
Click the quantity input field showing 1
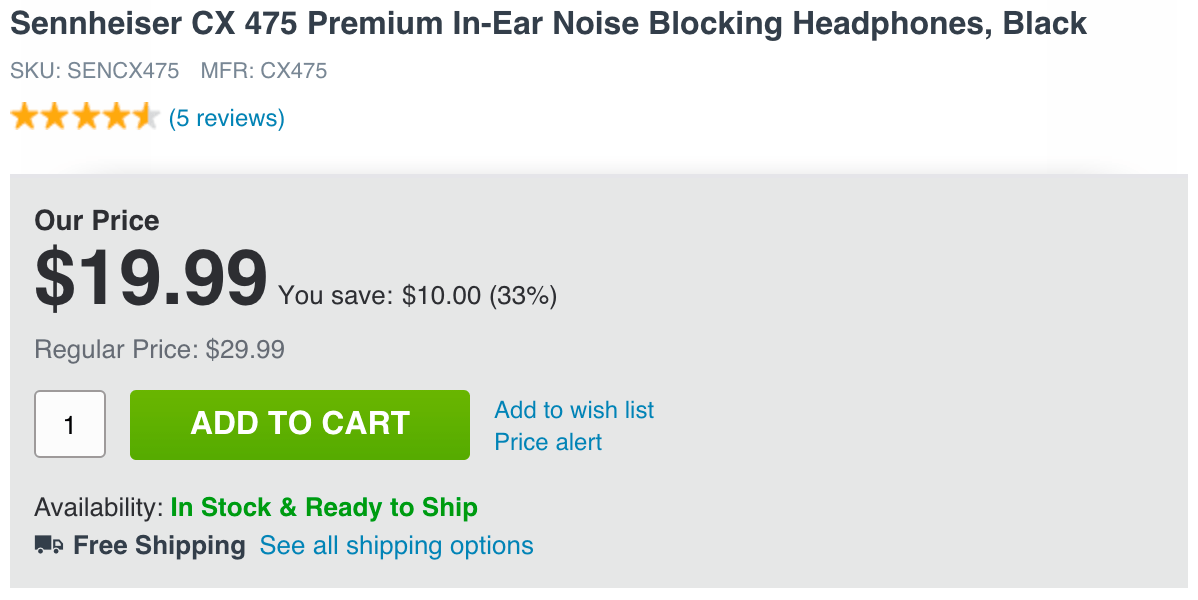pos(69,424)
